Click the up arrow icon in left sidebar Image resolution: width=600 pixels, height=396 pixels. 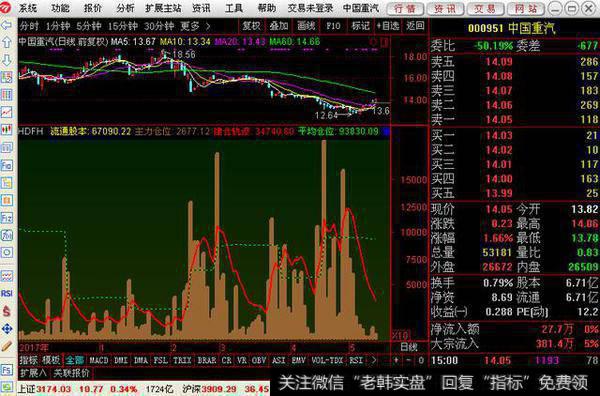pyautogui.click(x=7, y=42)
